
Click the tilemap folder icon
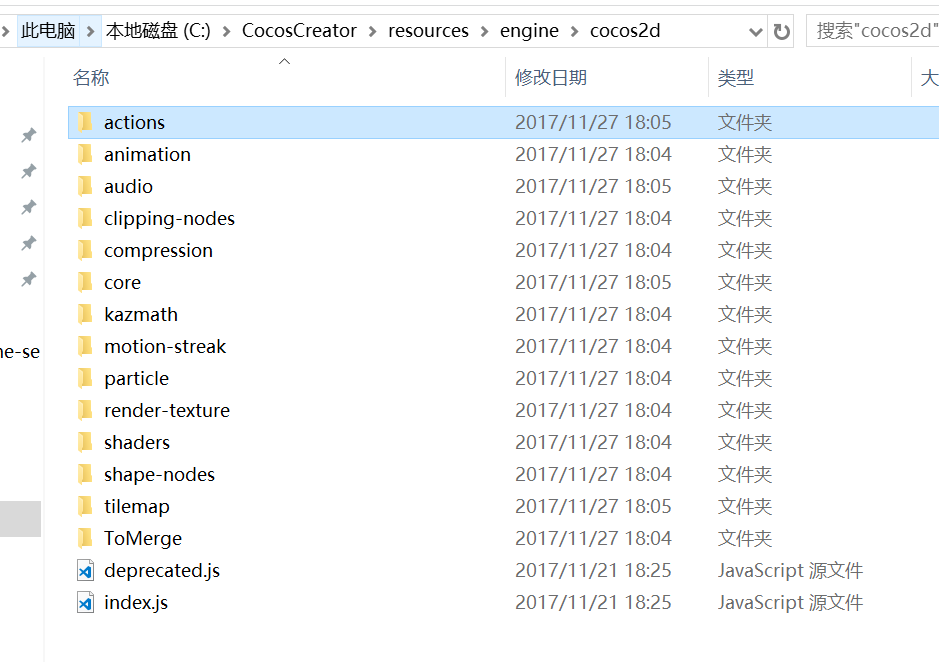(85, 506)
